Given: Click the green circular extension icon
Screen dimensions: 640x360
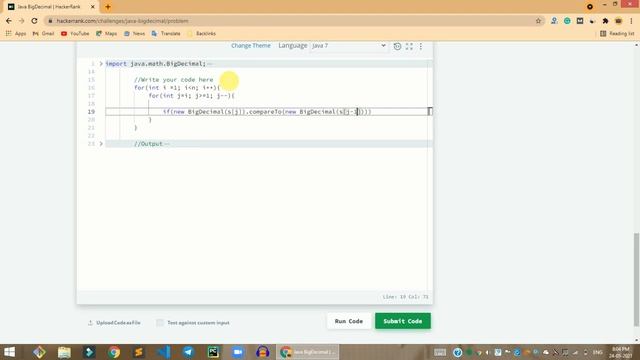Looking at the screenshot, I should click(567, 21).
